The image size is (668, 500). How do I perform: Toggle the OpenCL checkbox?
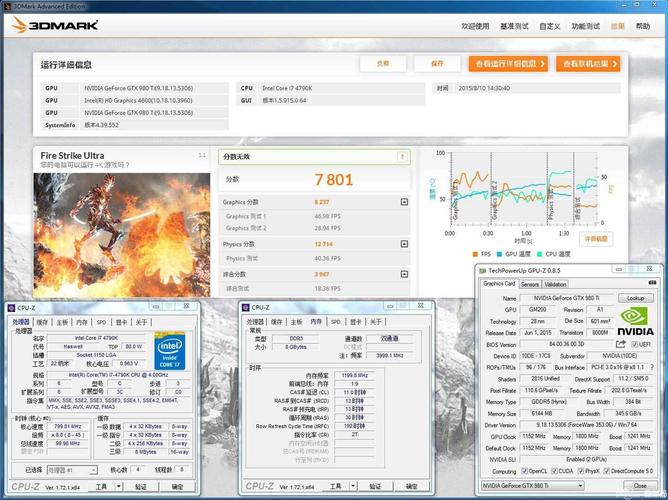525,471
